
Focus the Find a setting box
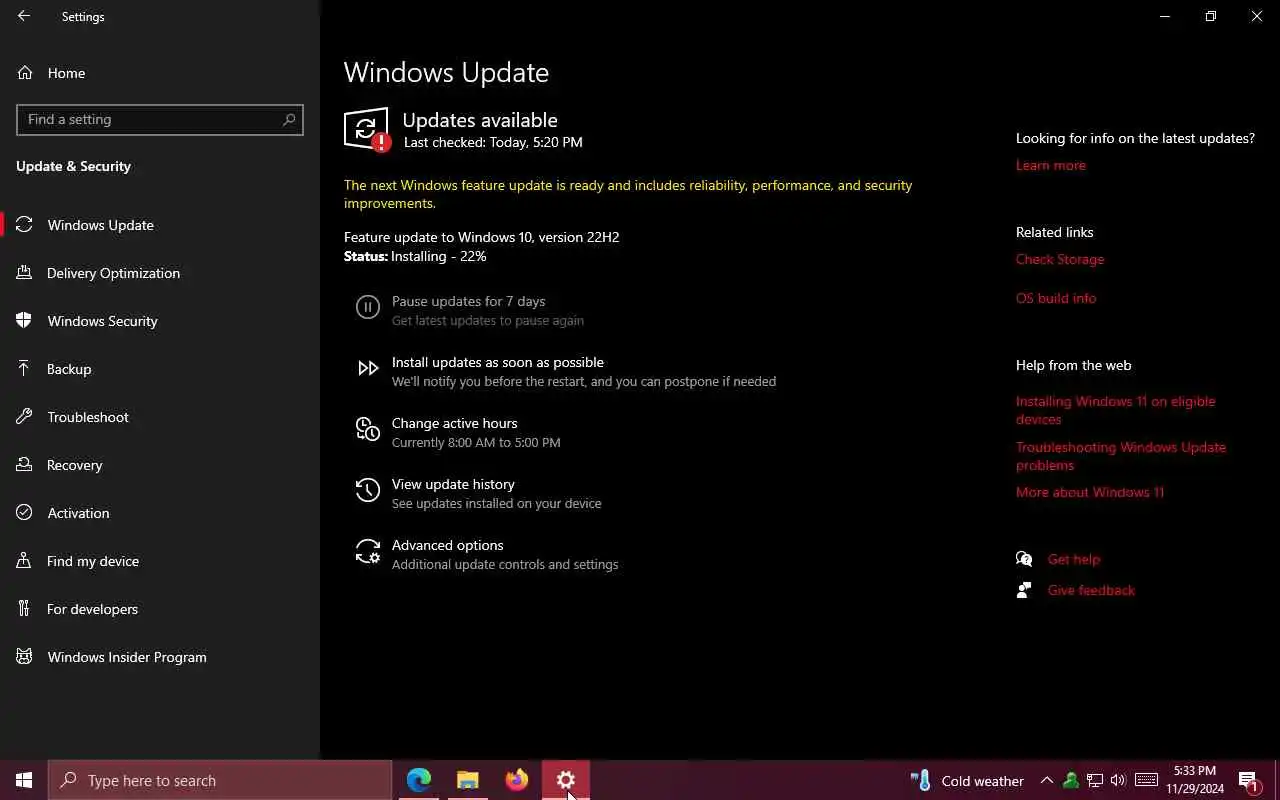pos(160,119)
